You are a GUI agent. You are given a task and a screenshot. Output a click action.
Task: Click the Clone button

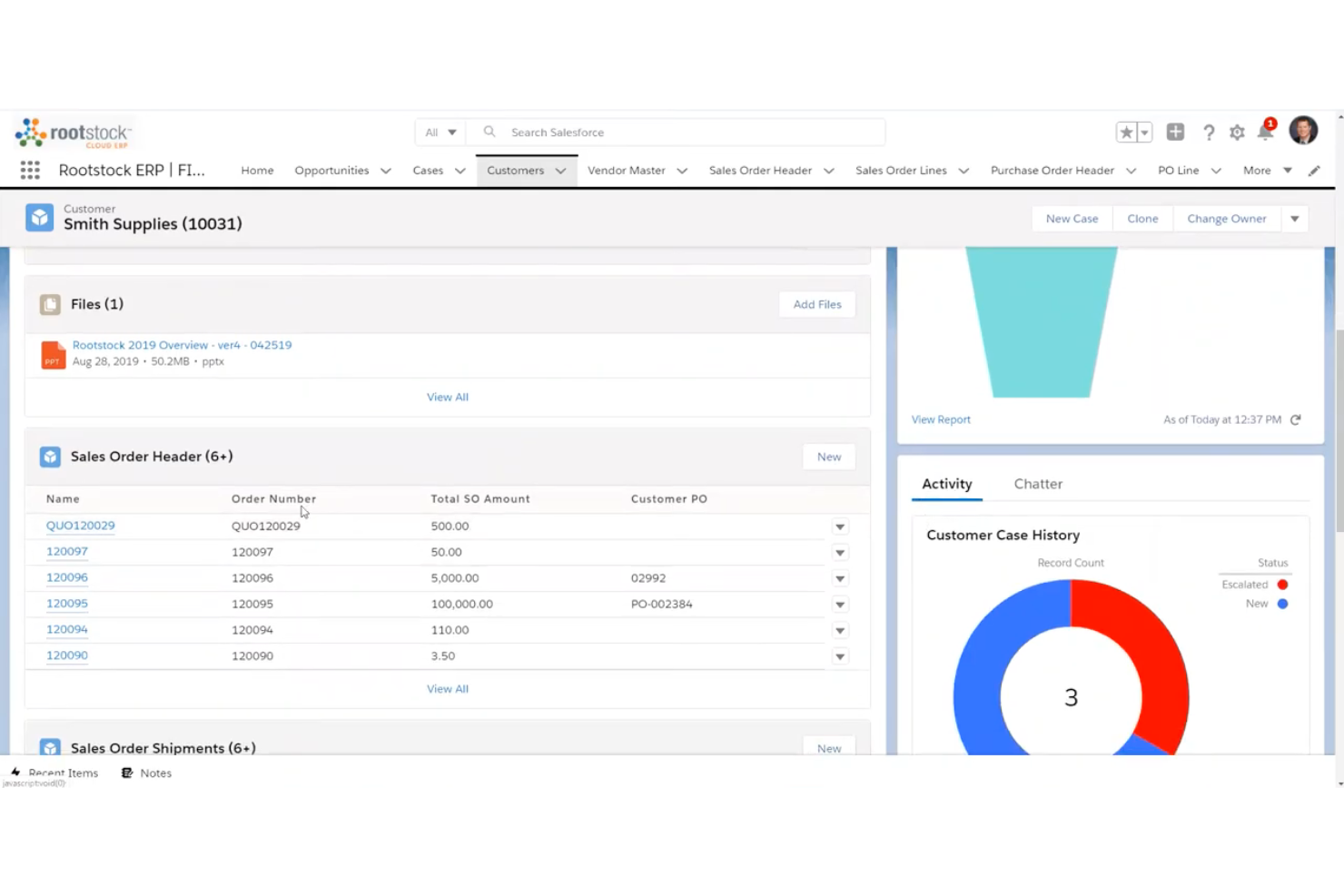point(1142,219)
